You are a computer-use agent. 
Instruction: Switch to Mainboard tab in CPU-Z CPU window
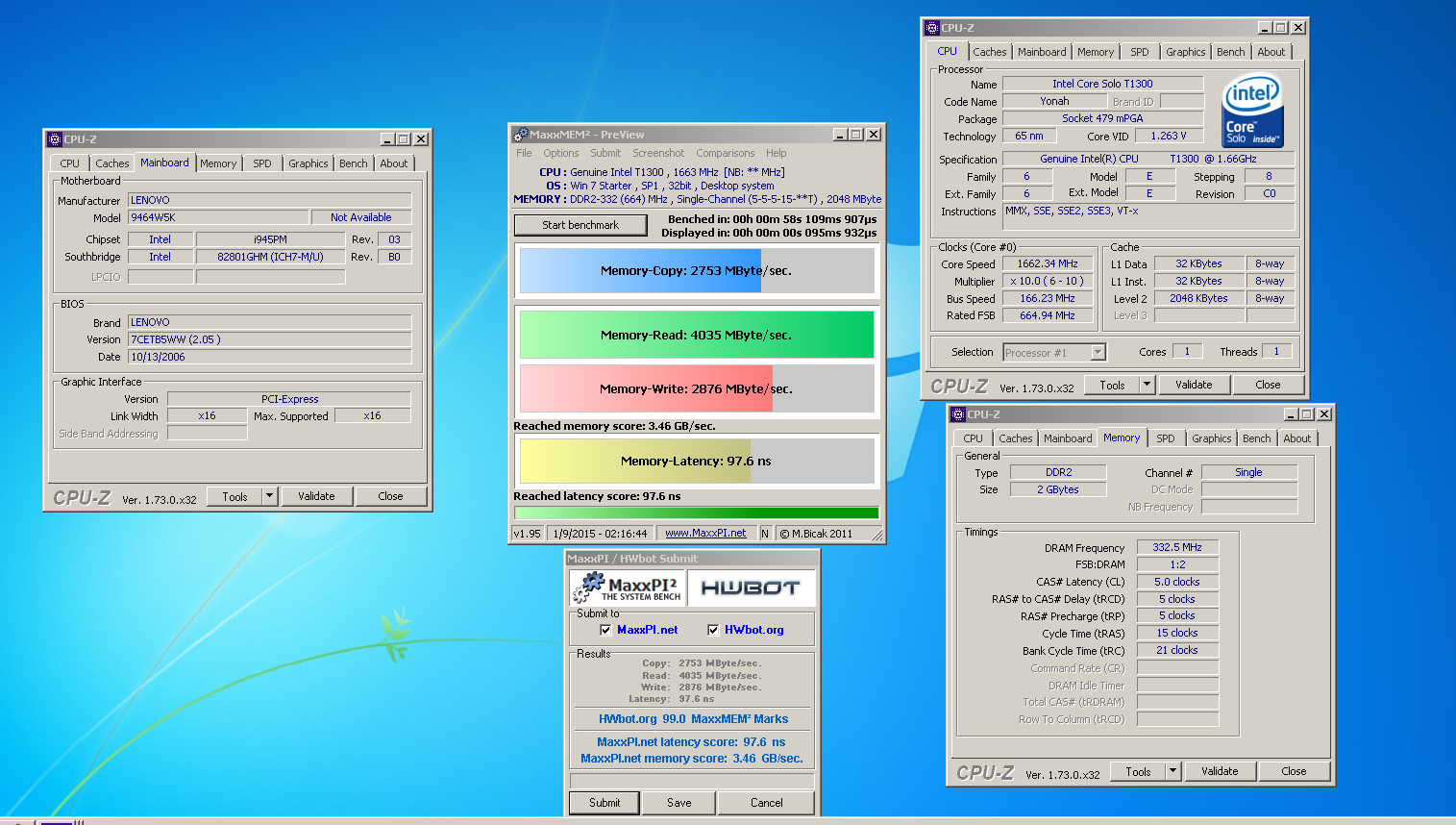coord(1042,52)
